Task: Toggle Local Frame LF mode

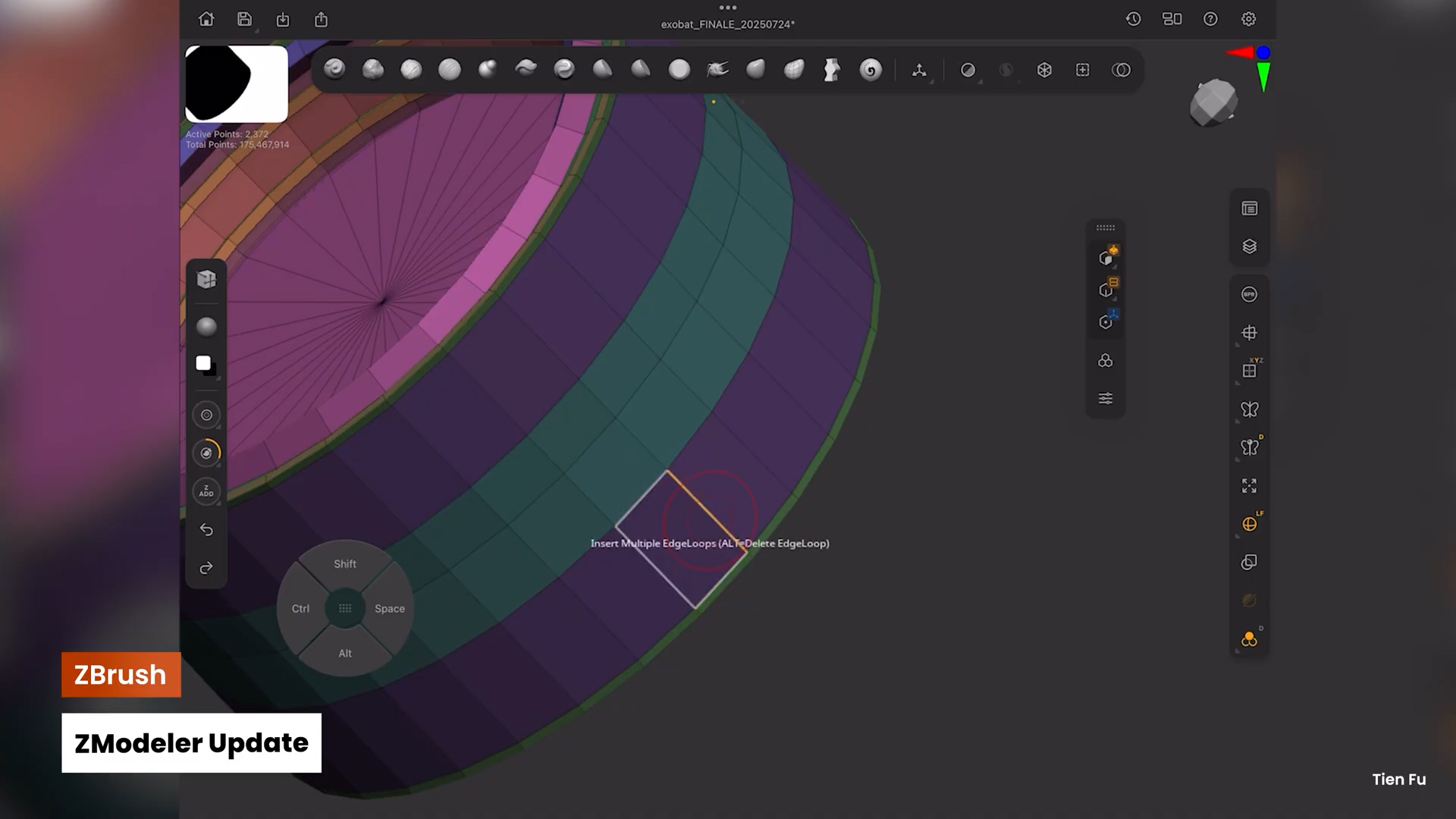Action: pos(1250,524)
